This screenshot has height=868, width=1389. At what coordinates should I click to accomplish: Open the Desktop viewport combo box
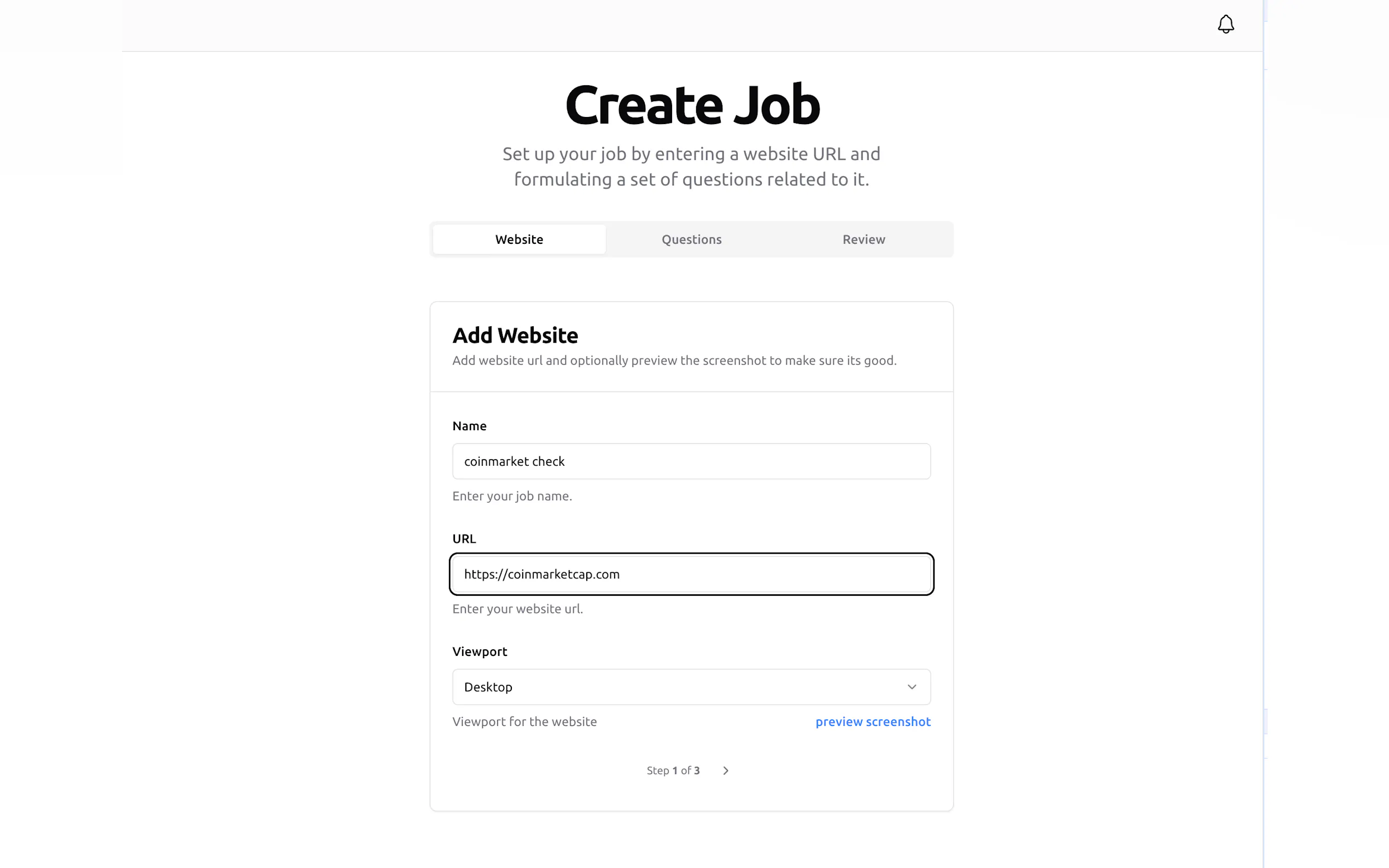pos(691,687)
